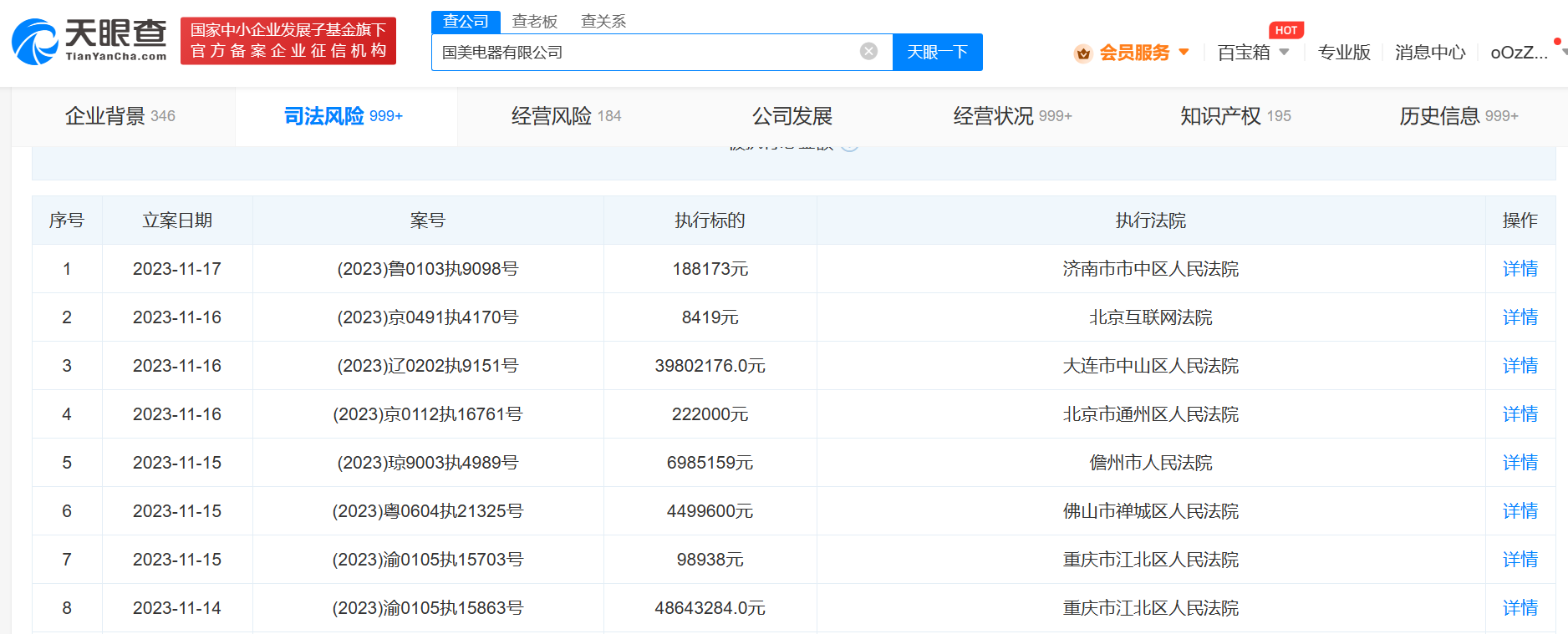Open 详情 for case 渝0105执15863号
The image size is (1568, 634).
click(x=1520, y=608)
